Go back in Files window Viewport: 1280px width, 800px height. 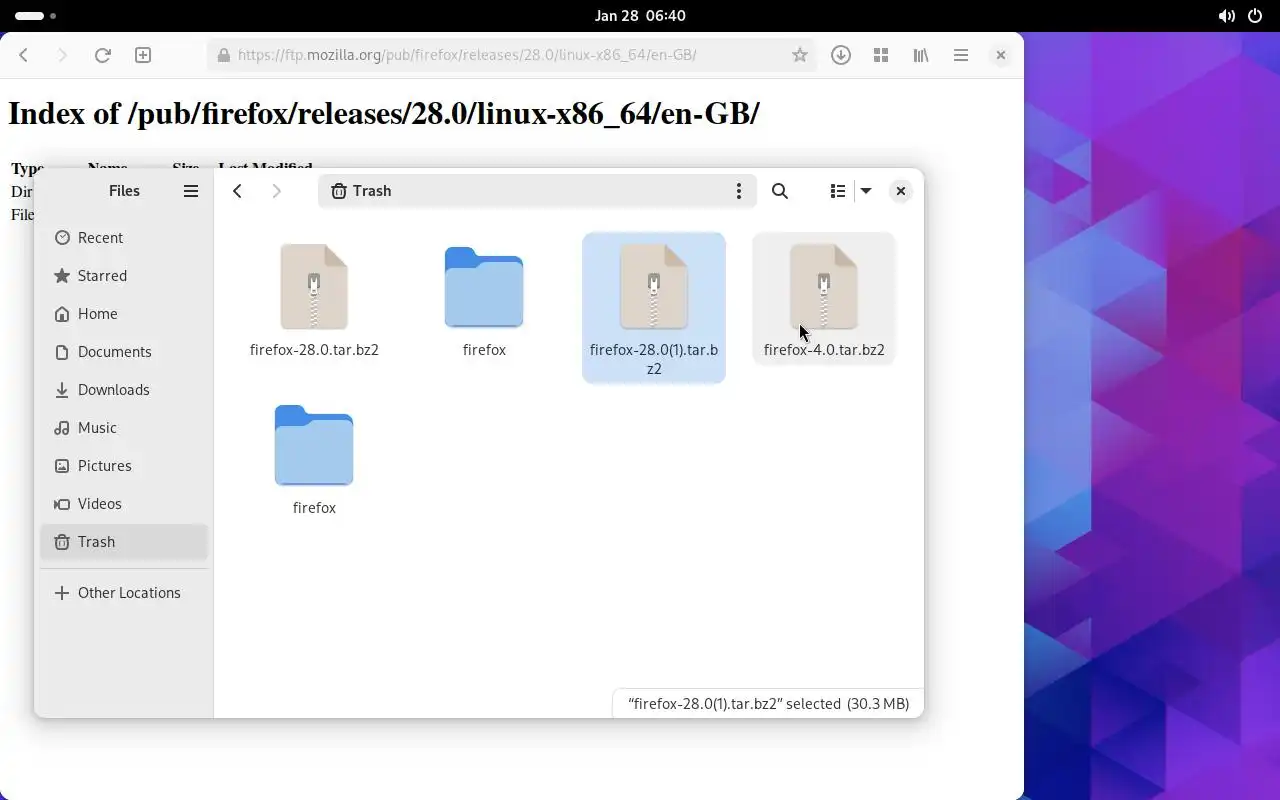[238, 191]
